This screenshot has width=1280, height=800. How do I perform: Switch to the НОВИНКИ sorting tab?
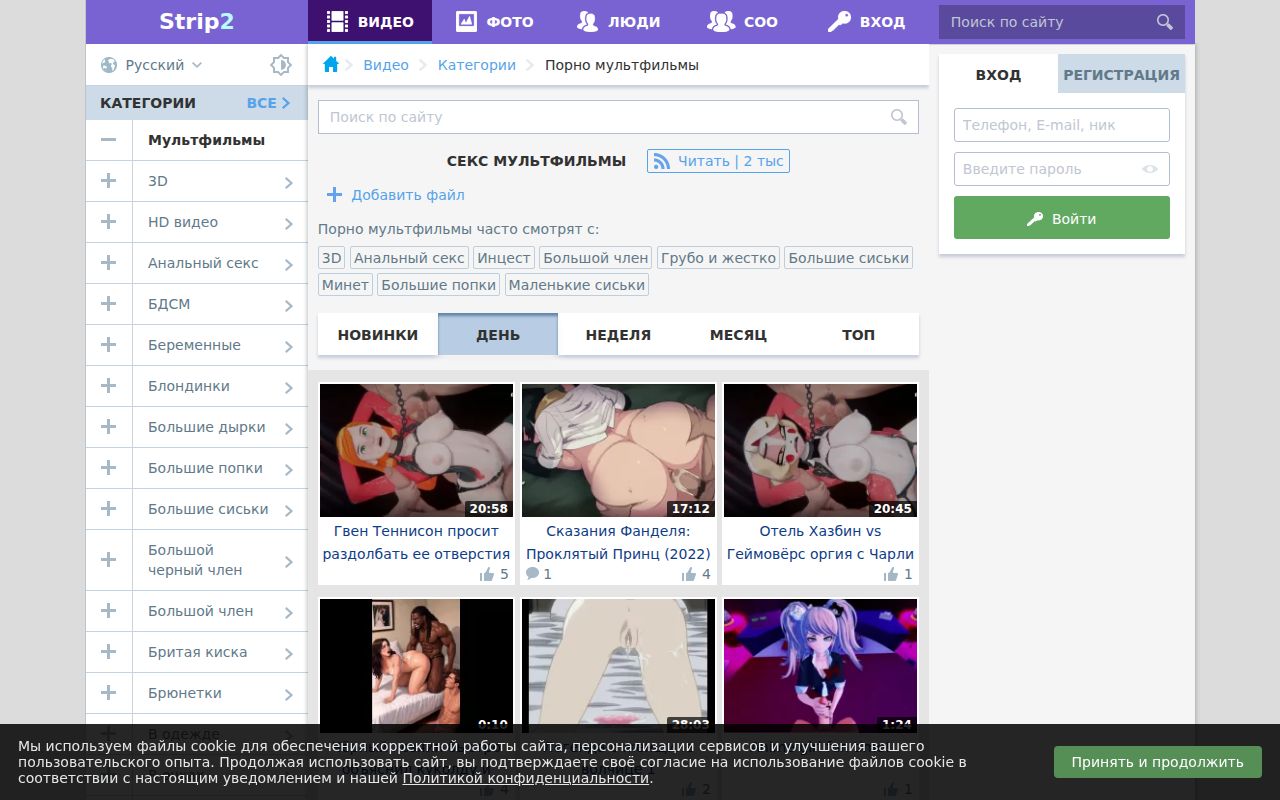pos(378,335)
